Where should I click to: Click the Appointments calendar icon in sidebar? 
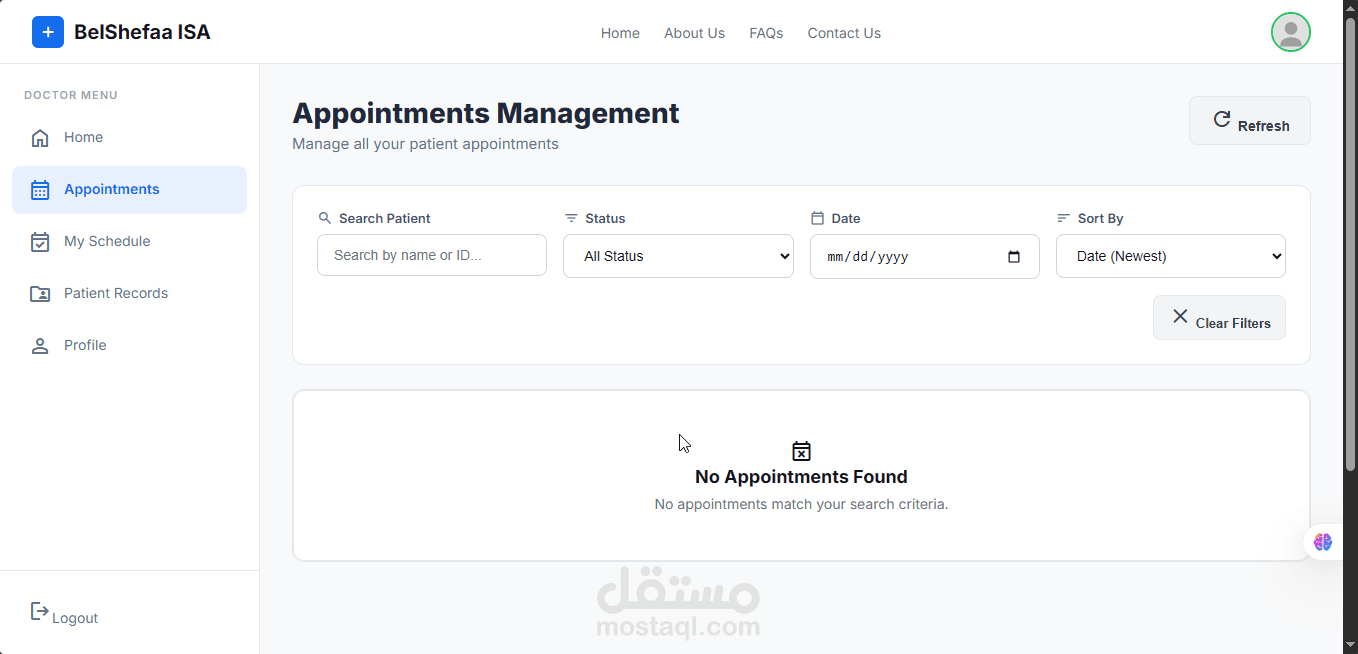click(40, 190)
